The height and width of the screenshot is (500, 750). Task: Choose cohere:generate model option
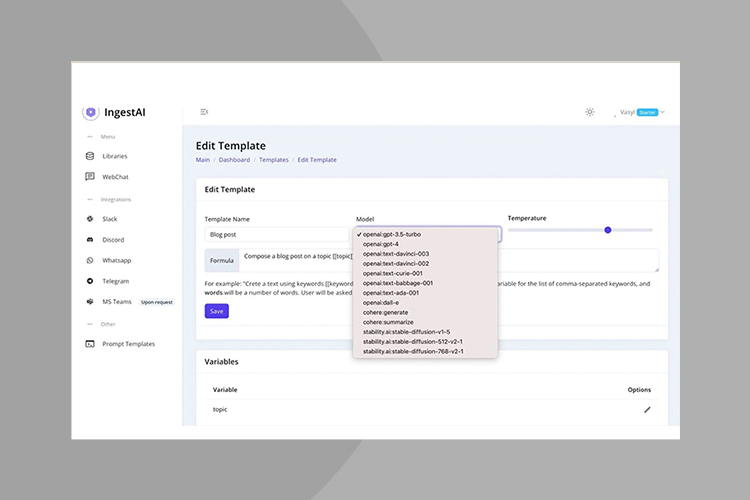425,312
